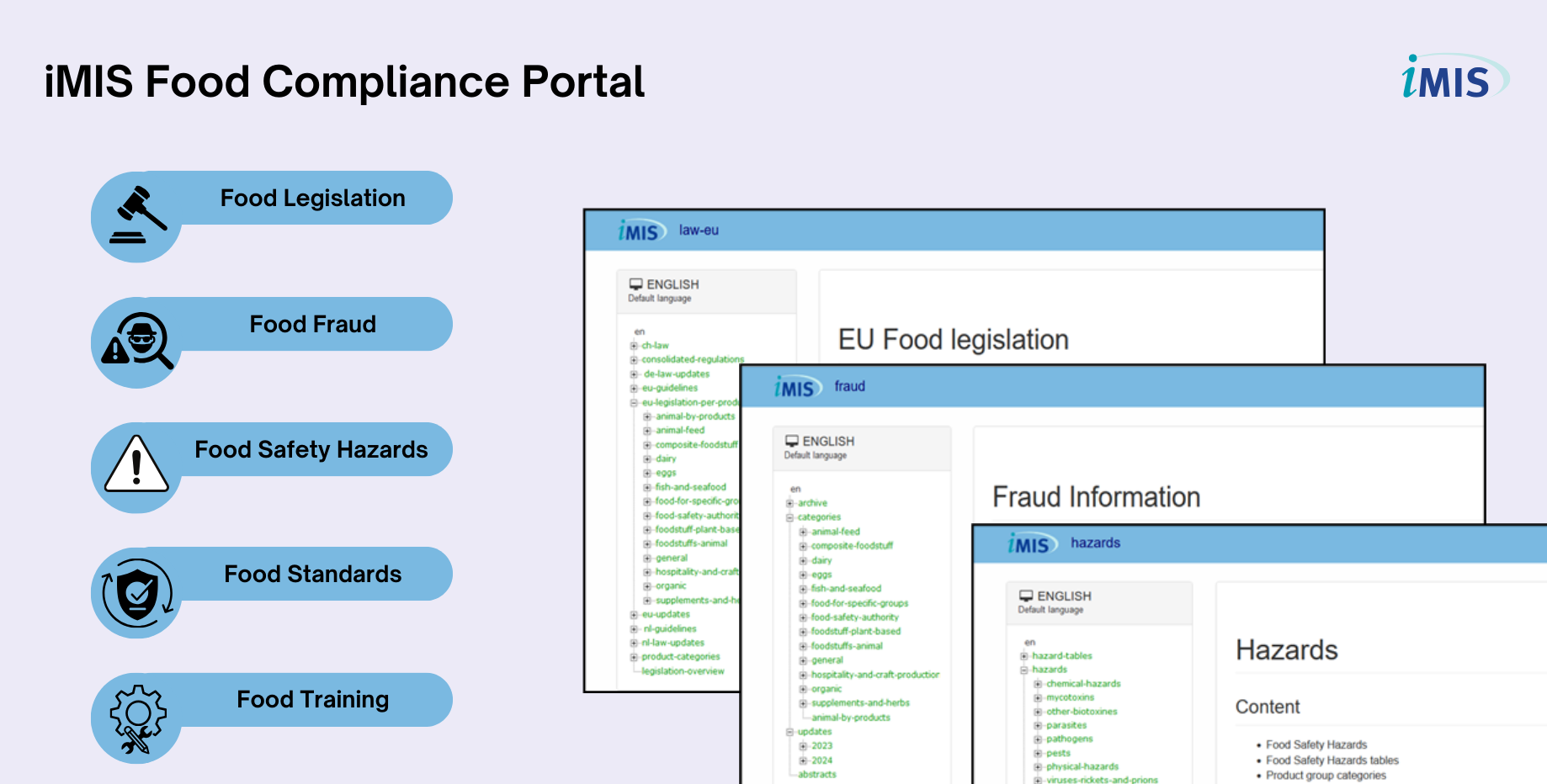This screenshot has height=784, width=1547.
Task: Open nl-guidelines in law-eu tree
Action: 670,628
